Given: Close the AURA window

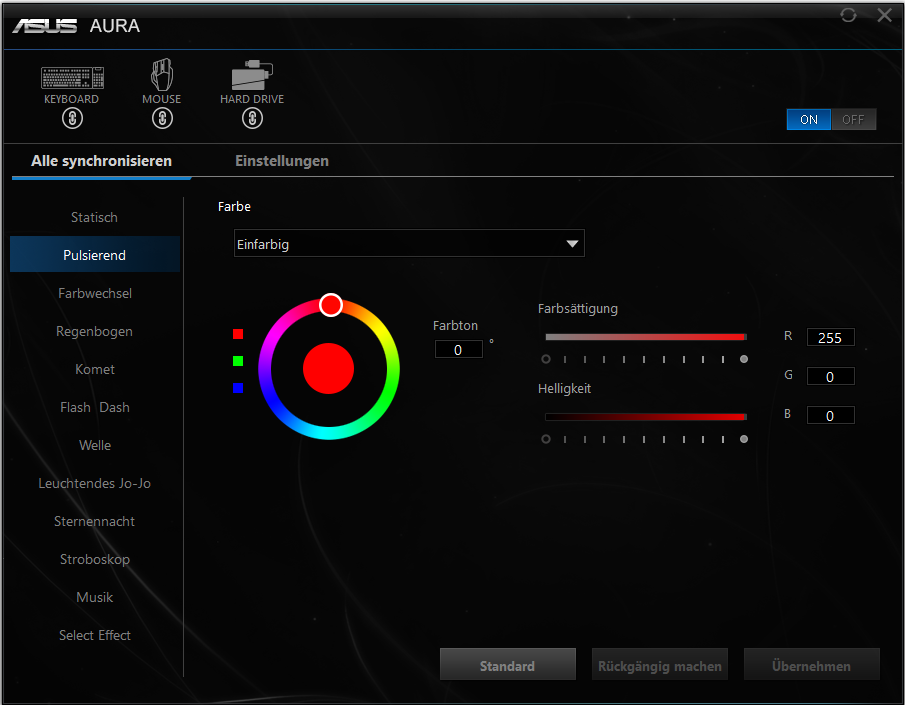Looking at the screenshot, I should [x=884, y=15].
